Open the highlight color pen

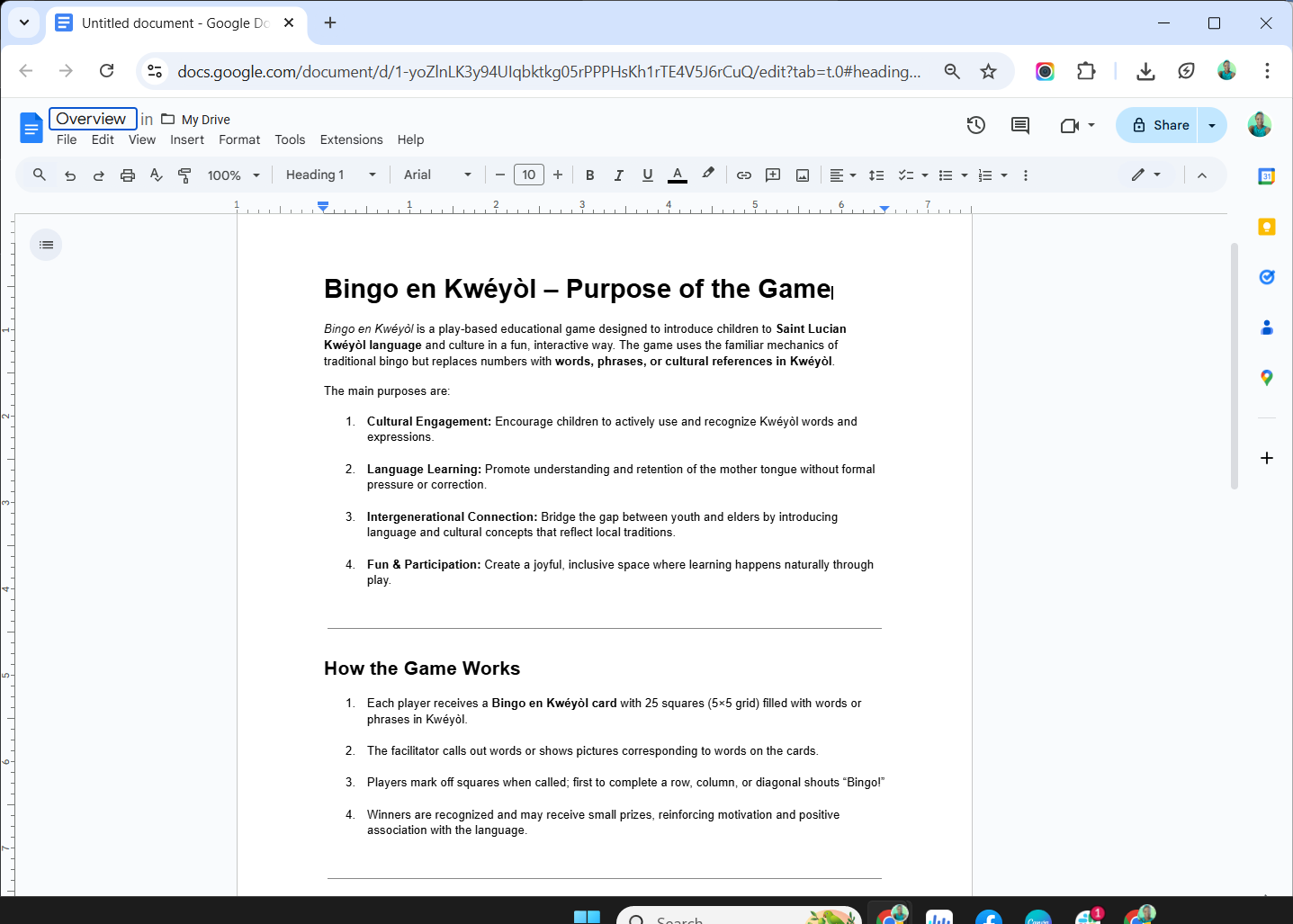click(x=708, y=175)
